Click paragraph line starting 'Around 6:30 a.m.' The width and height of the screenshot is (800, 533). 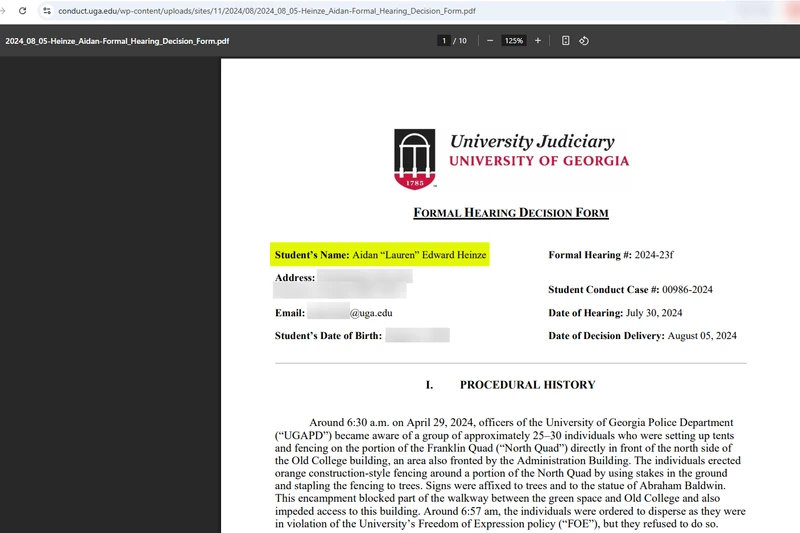[x=521, y=422]
